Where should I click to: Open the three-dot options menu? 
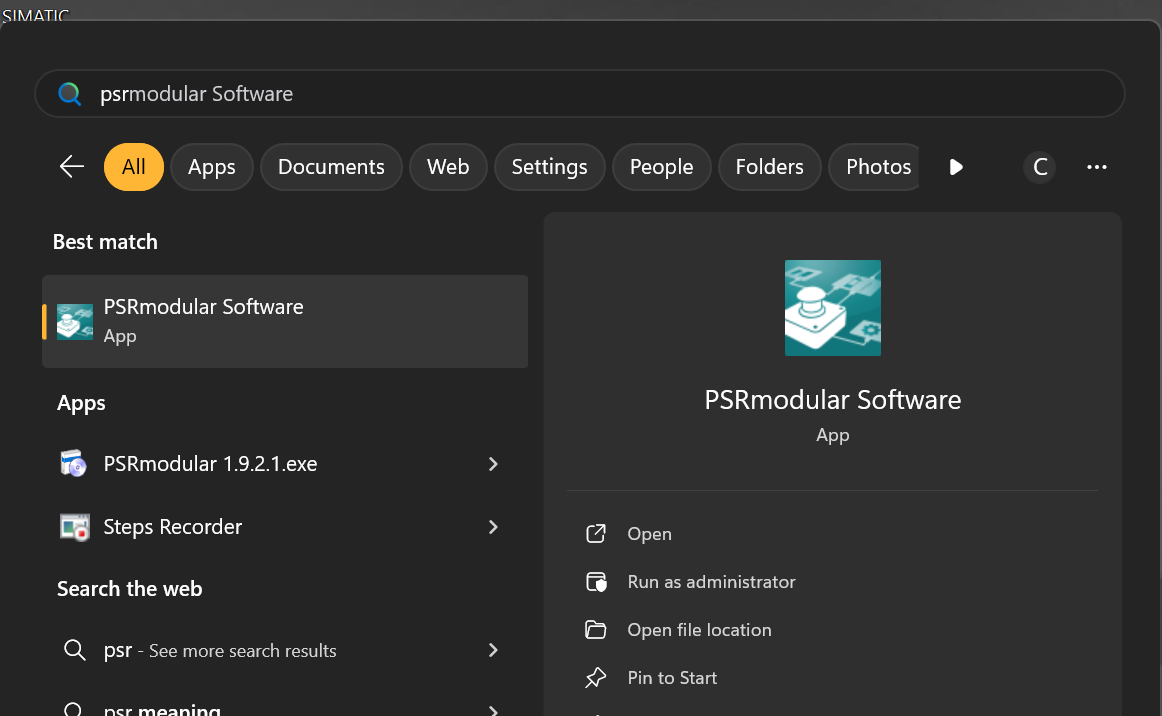pos(1097,167)
